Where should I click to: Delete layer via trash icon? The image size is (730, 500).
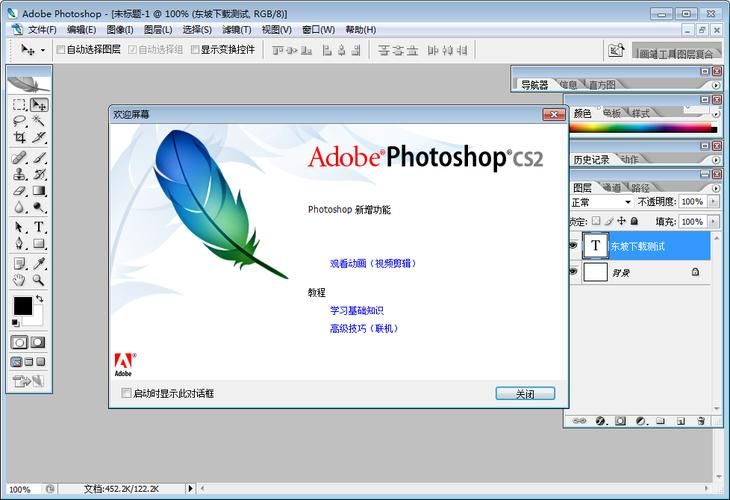pos(701,421)
